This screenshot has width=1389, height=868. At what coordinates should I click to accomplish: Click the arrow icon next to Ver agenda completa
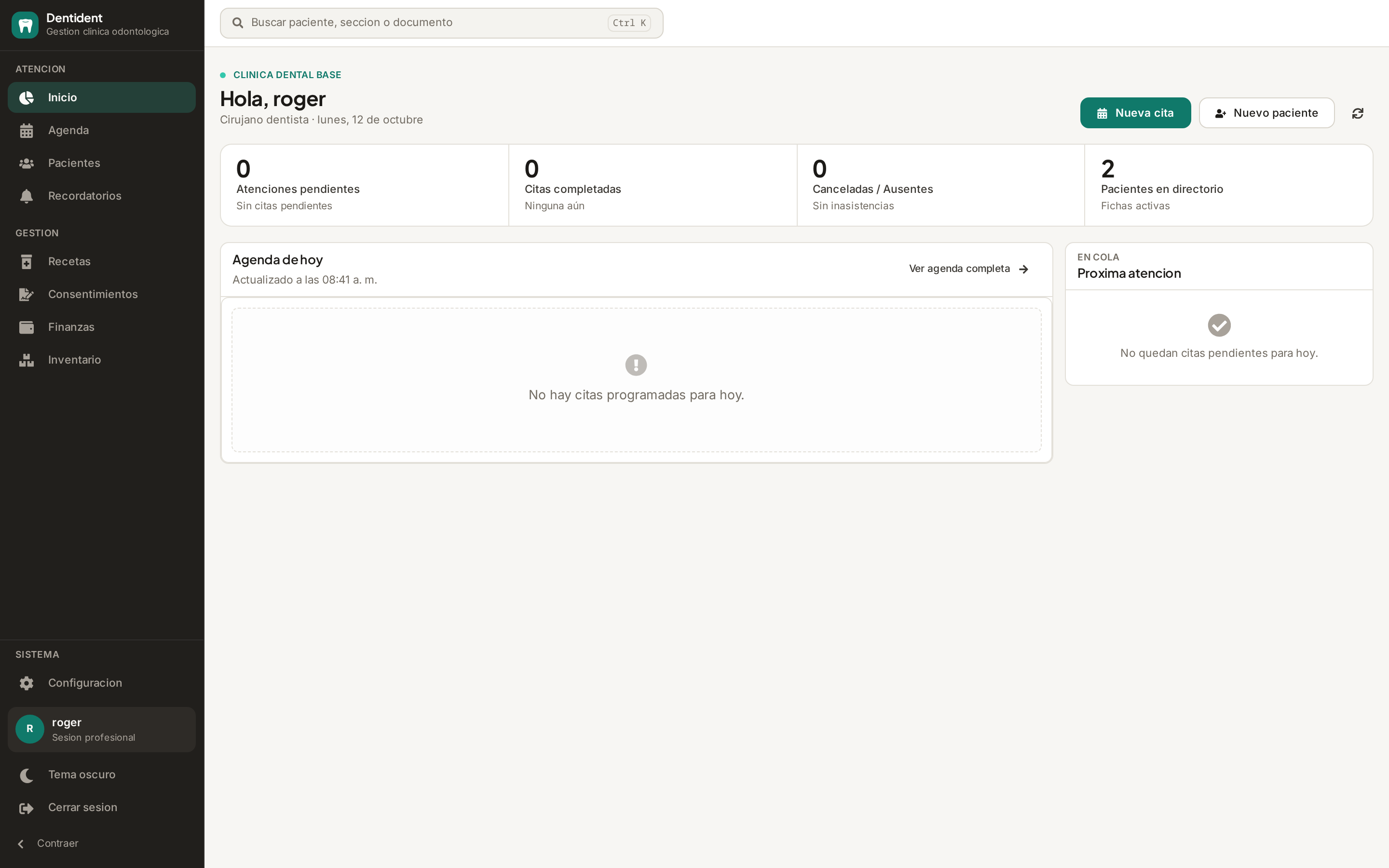point(1023,269)
